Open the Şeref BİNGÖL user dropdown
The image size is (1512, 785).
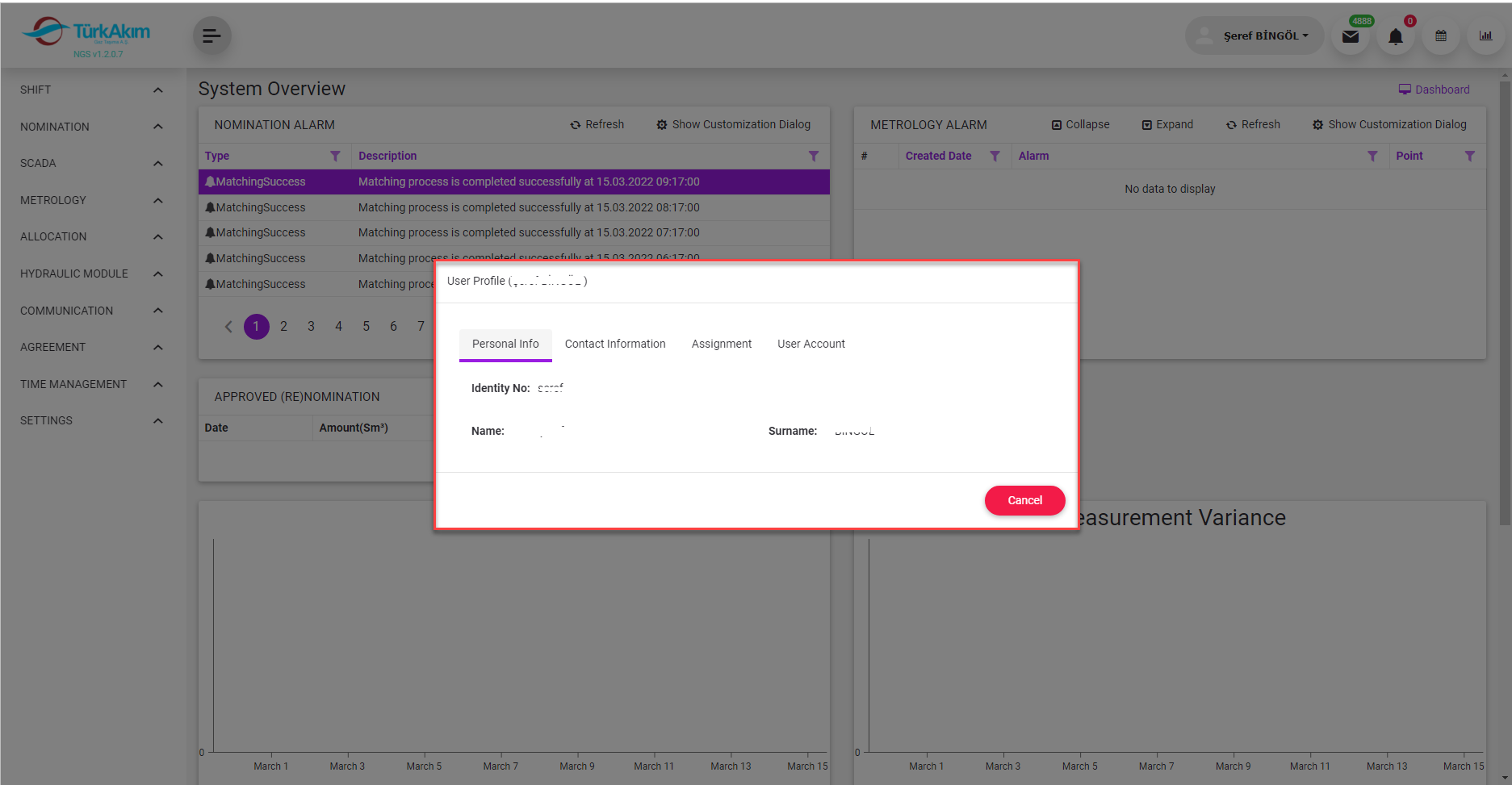click(x=1264, y=35)
